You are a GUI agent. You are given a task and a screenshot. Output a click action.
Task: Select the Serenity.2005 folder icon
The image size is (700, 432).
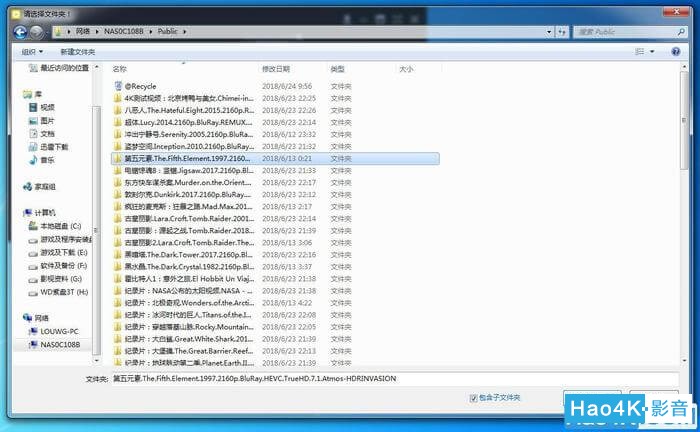coord(117,134)
